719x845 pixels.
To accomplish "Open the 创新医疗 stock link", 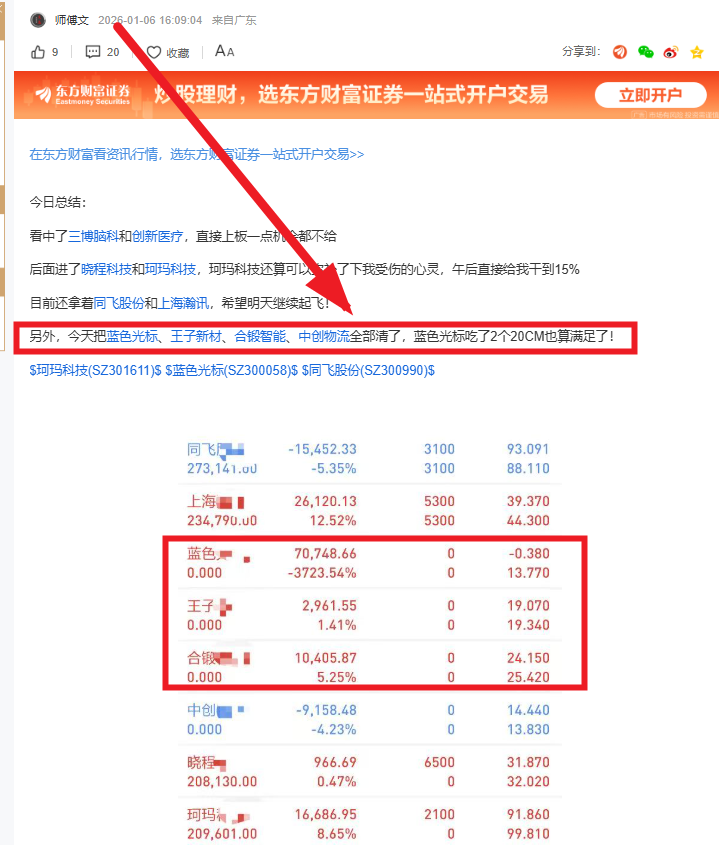I will (x=157, y=236).
